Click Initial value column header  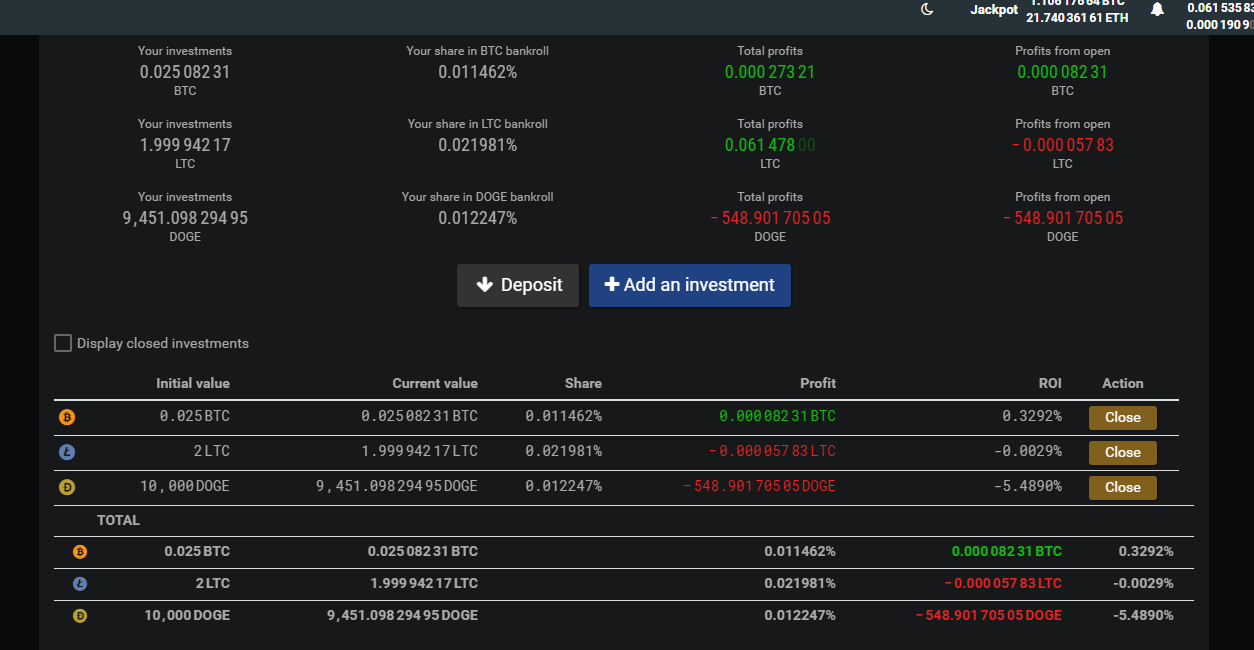(x=193, y=383)
